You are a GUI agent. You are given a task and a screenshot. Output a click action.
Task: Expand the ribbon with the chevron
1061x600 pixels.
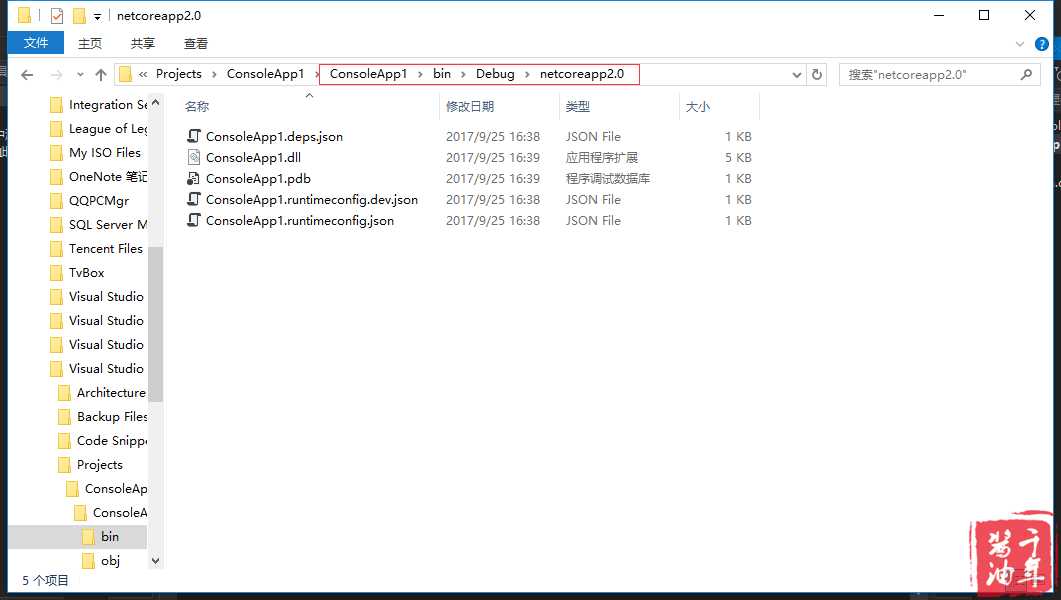(1020, 44)
